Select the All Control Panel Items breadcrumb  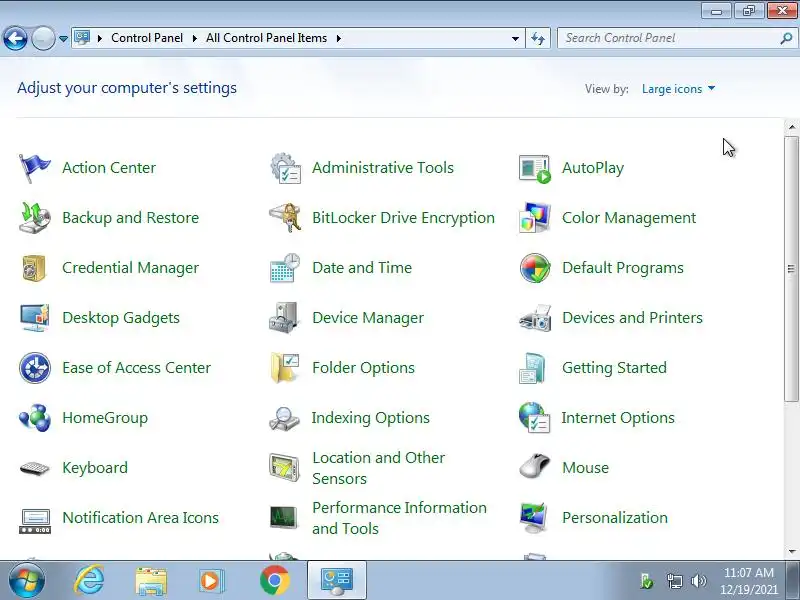tap(266, 38)
